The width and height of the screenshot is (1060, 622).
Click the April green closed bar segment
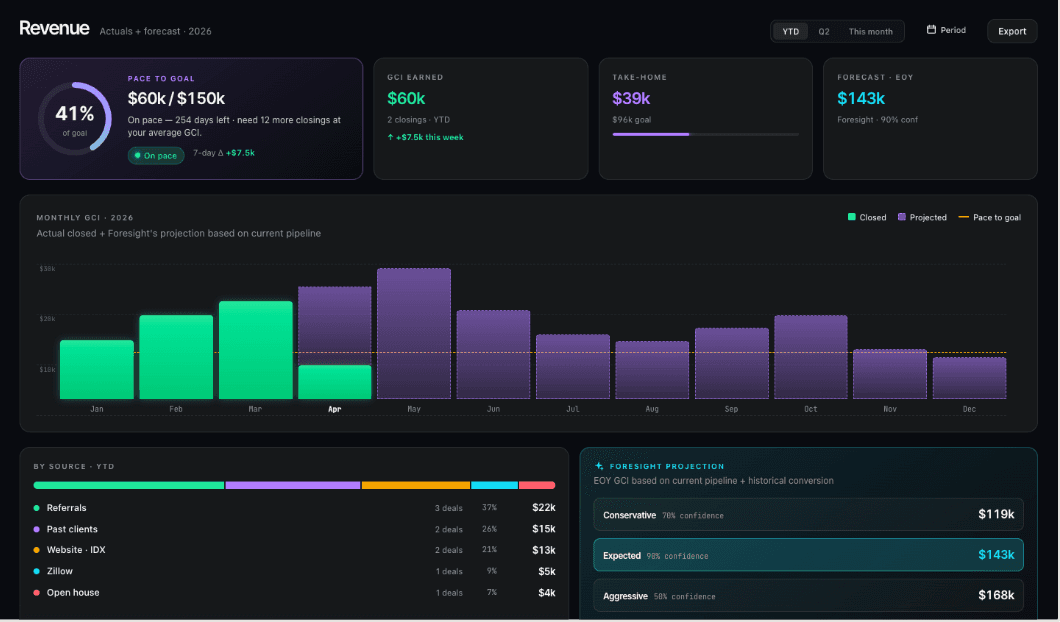335,382
